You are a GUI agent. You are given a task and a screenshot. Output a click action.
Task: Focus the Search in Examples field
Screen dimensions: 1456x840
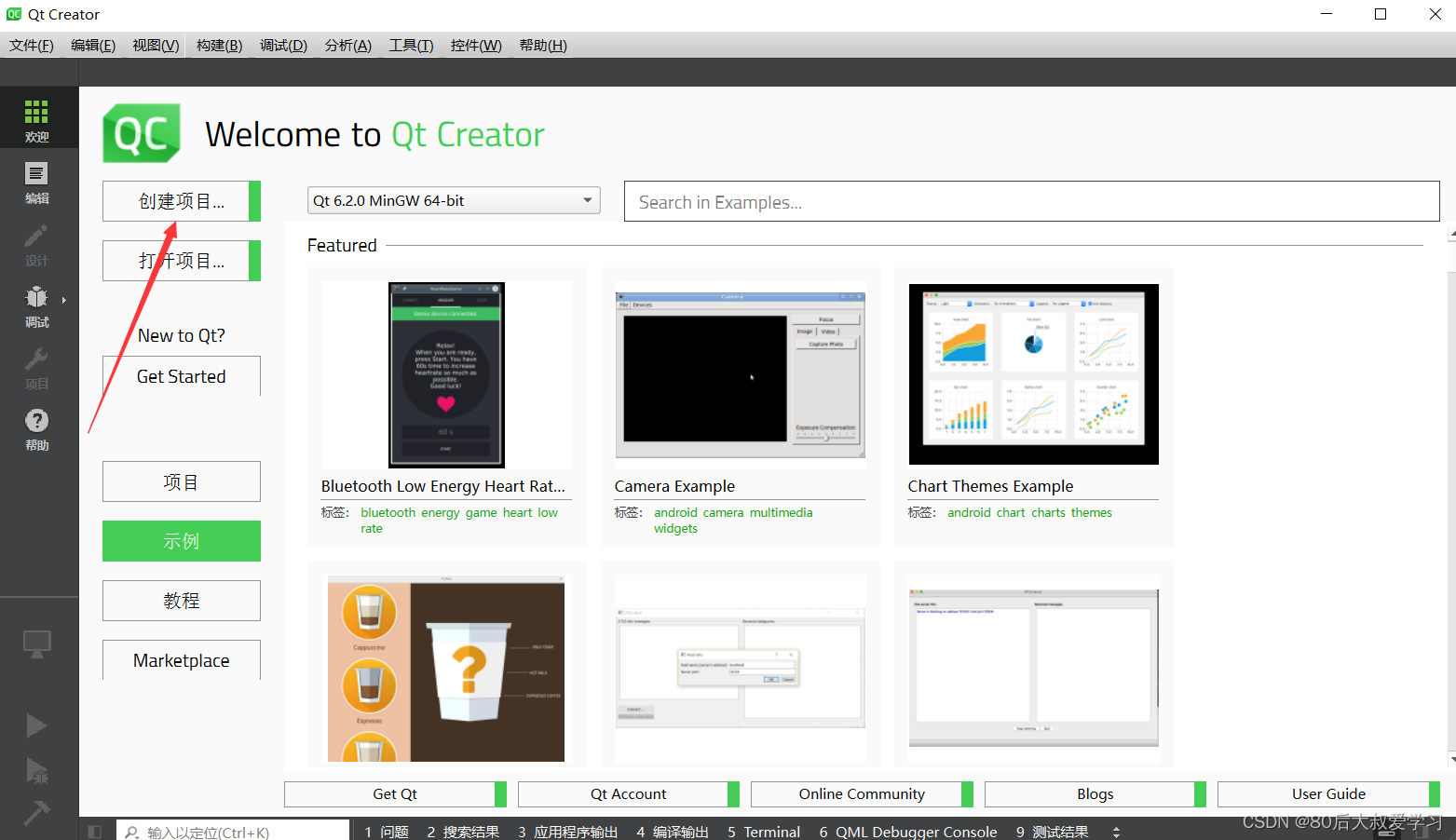pyautogui.click(x=1032, y=201)
